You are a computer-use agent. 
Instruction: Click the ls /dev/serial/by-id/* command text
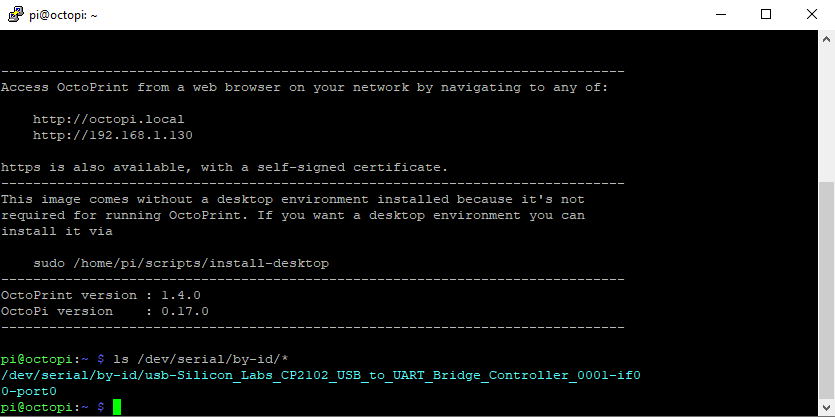[201, 359]
